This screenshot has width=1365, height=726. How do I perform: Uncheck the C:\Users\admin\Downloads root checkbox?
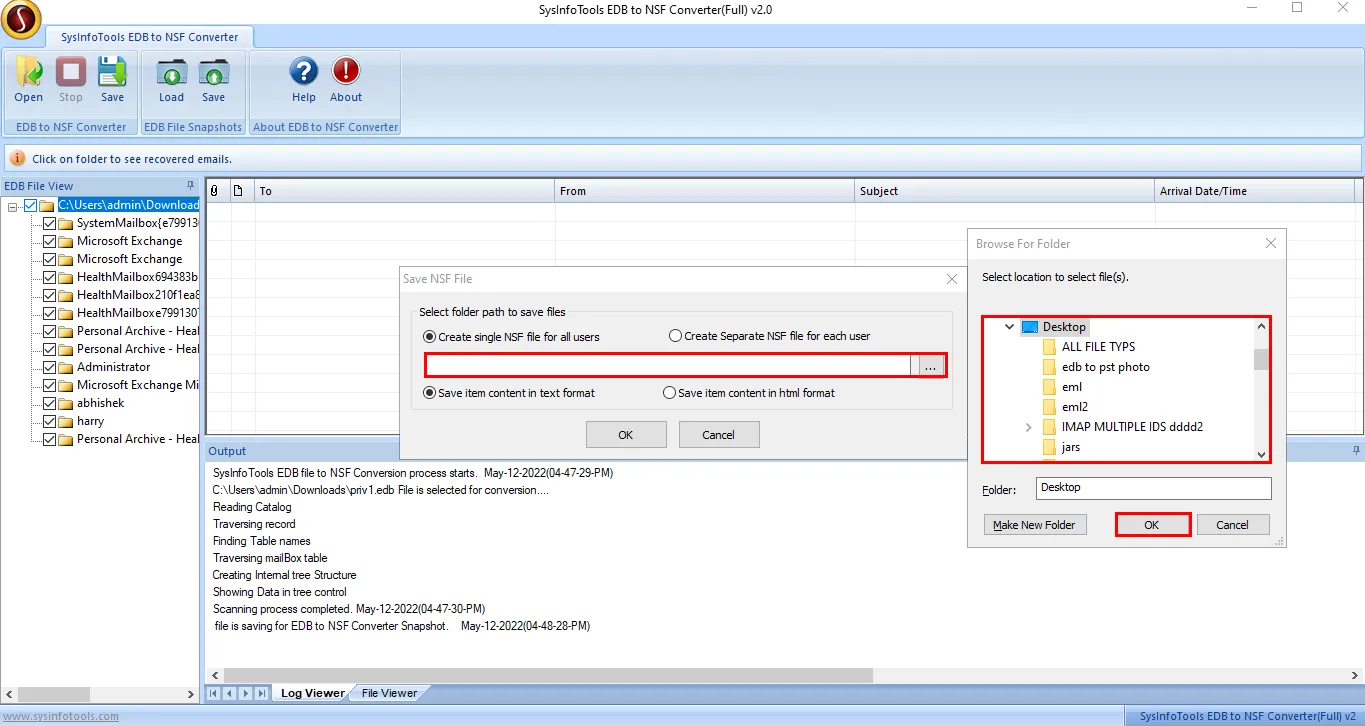point(31,205)
